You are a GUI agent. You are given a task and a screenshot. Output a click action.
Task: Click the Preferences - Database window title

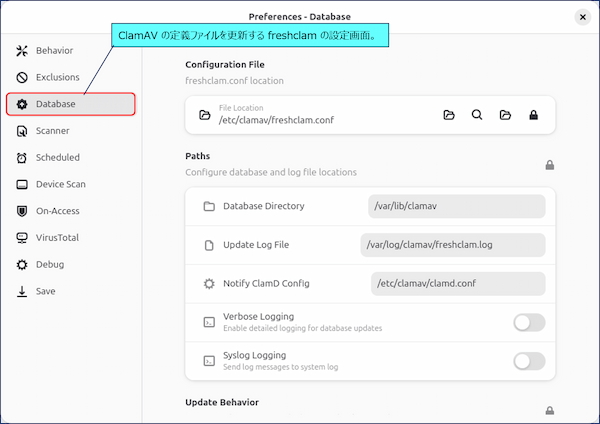(x=300, y=17)
